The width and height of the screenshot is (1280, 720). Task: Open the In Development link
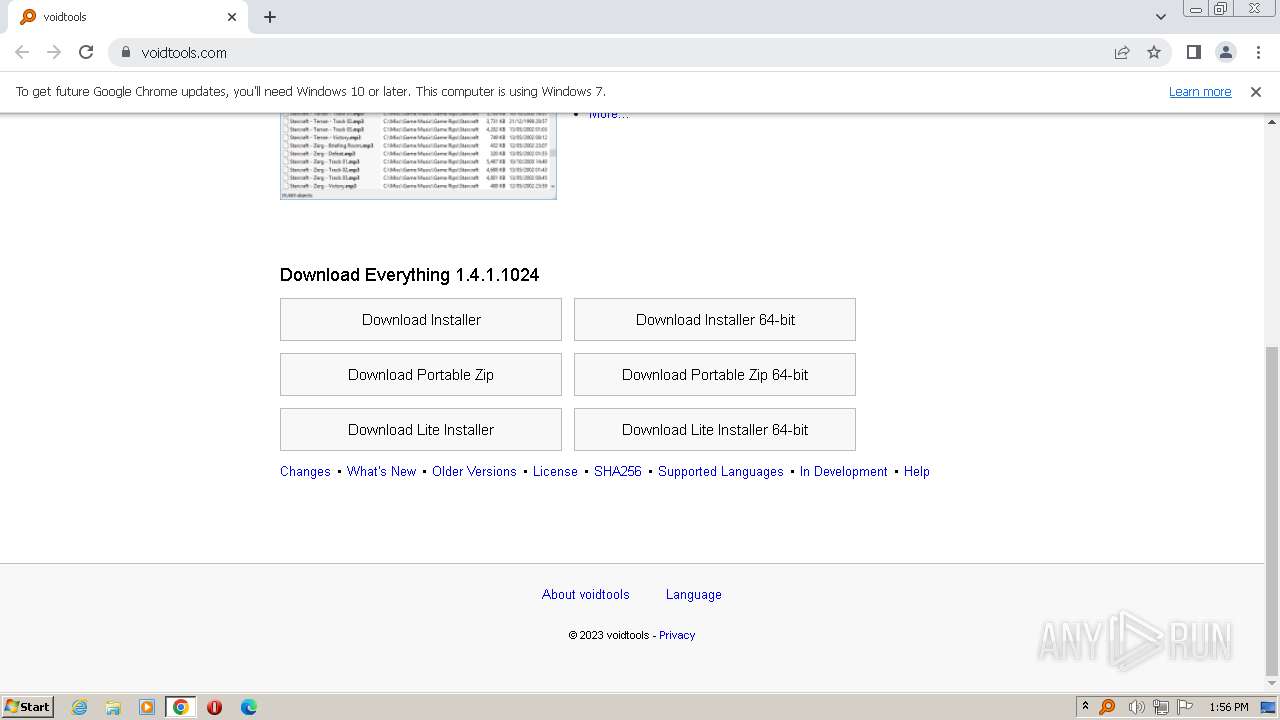[x=844, y=472]
